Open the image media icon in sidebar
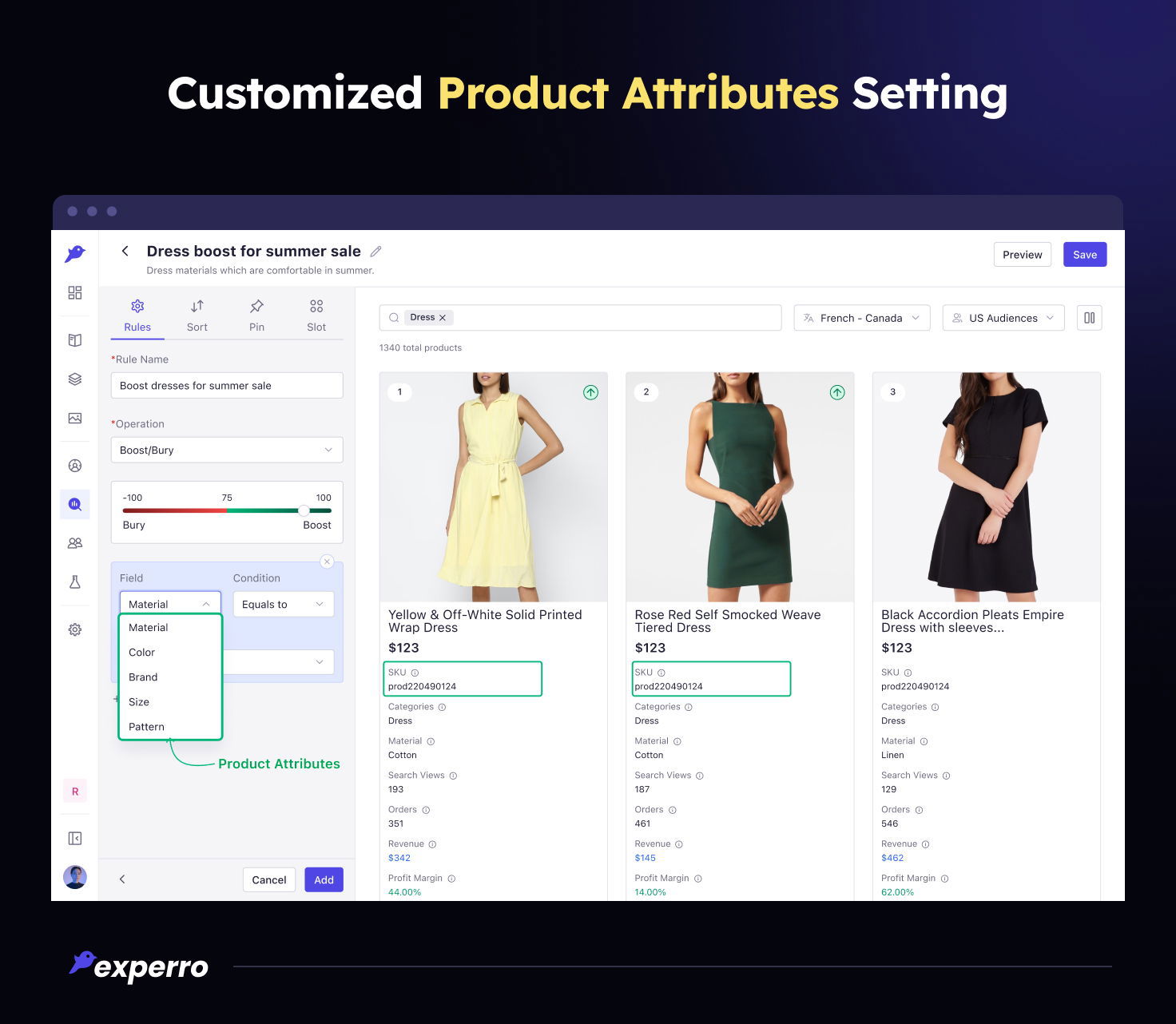The width and height of the screenshot is (1176, 1024). pos(75,419)
